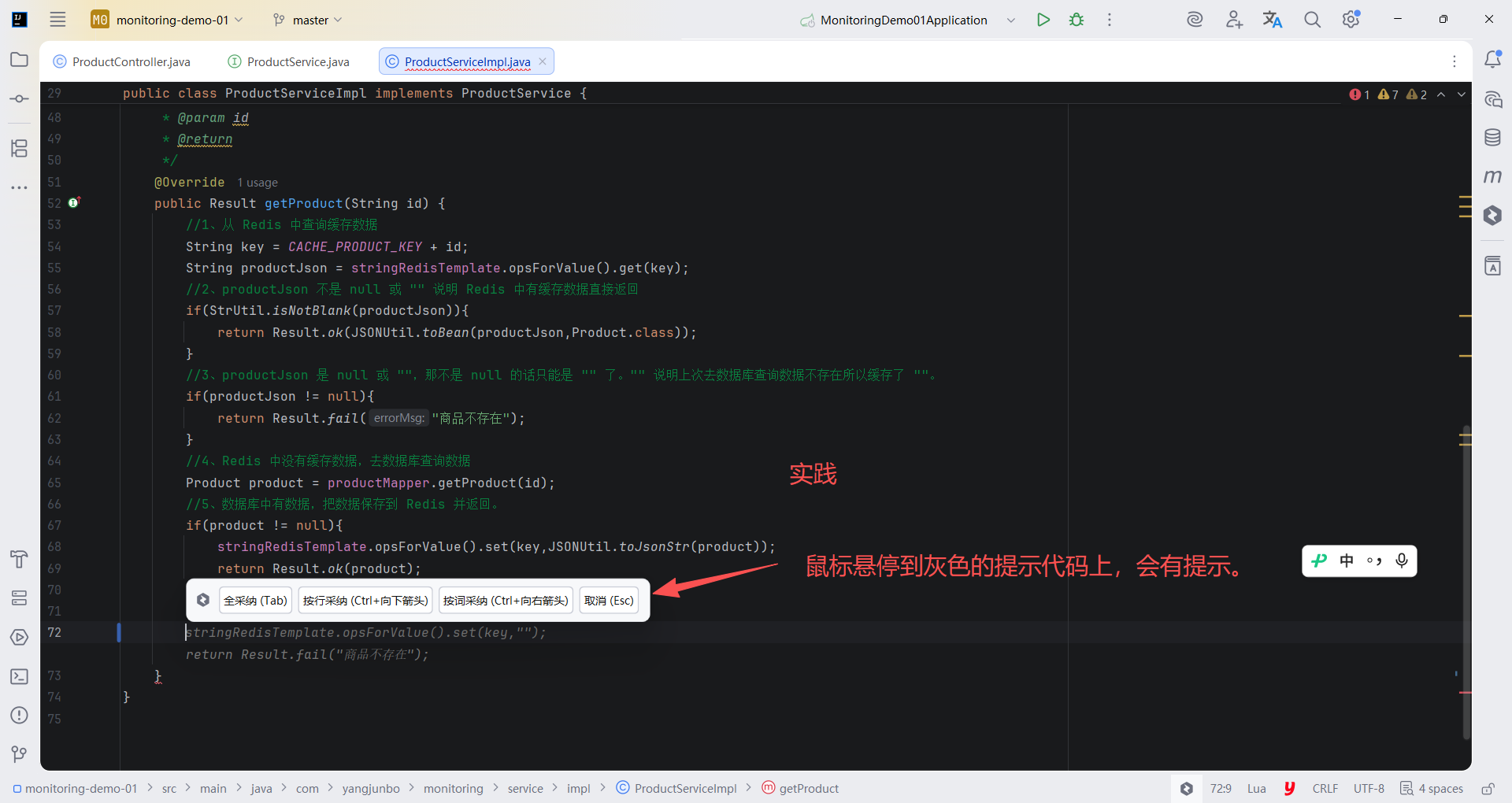The height and width of the screenshot is (803, 1512).
Task: Accept all suggestion with 全采纳 (Tab)
Action: coord(255,601)
